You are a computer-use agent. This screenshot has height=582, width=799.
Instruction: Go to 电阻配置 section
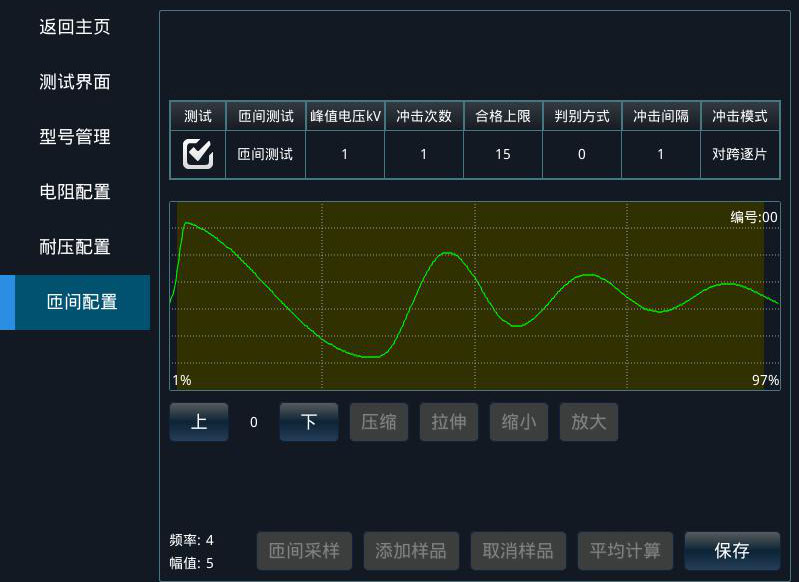tap(74, 192)
